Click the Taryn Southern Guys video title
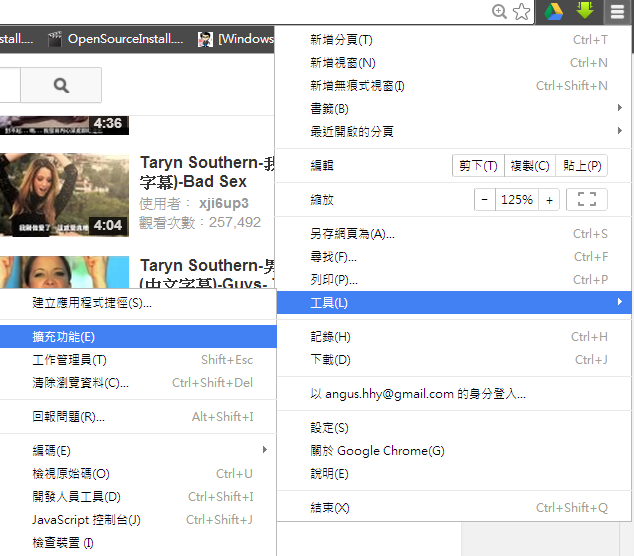 pos(207,273)
